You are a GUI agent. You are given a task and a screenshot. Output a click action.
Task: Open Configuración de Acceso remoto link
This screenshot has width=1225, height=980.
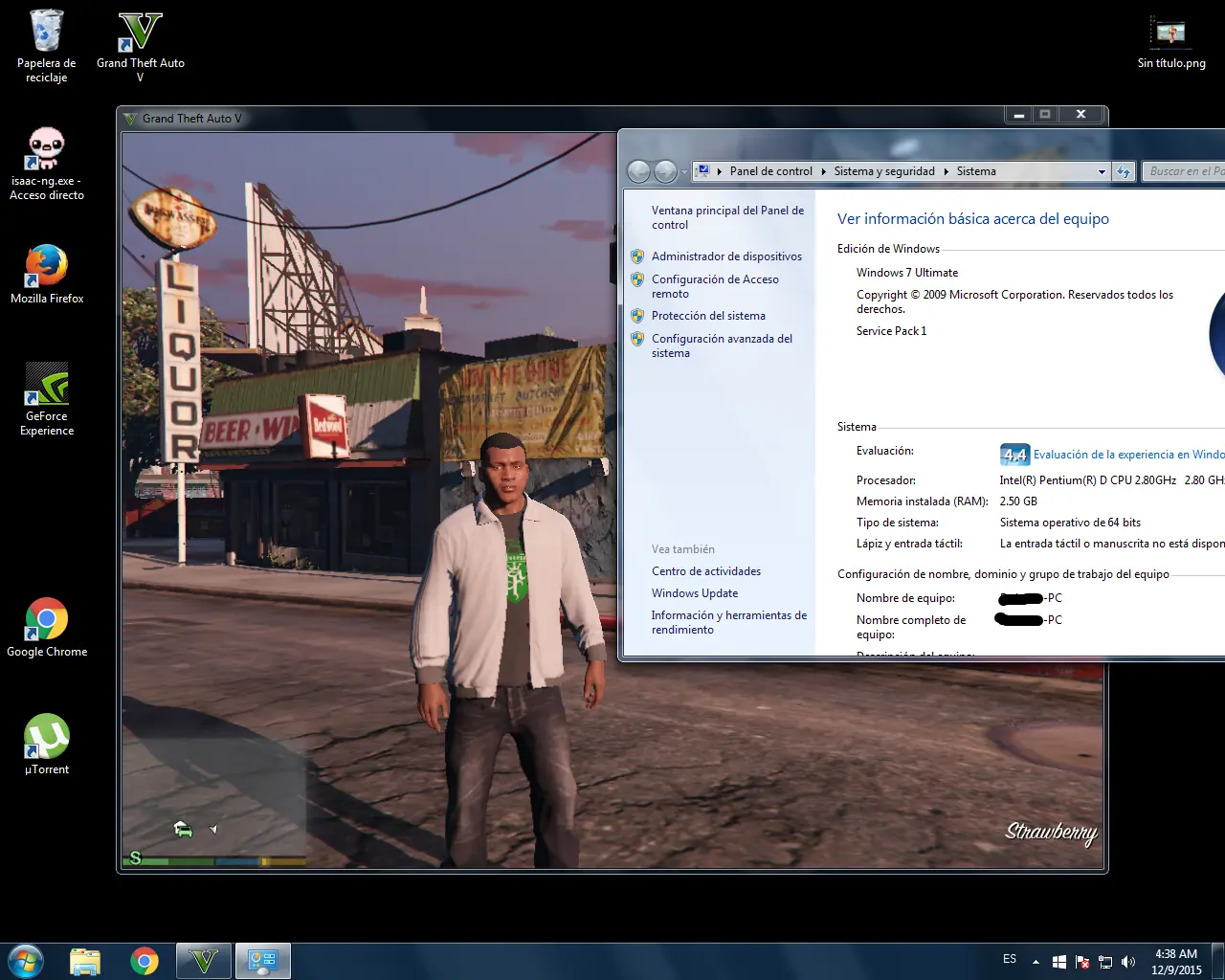coord(715,286)
